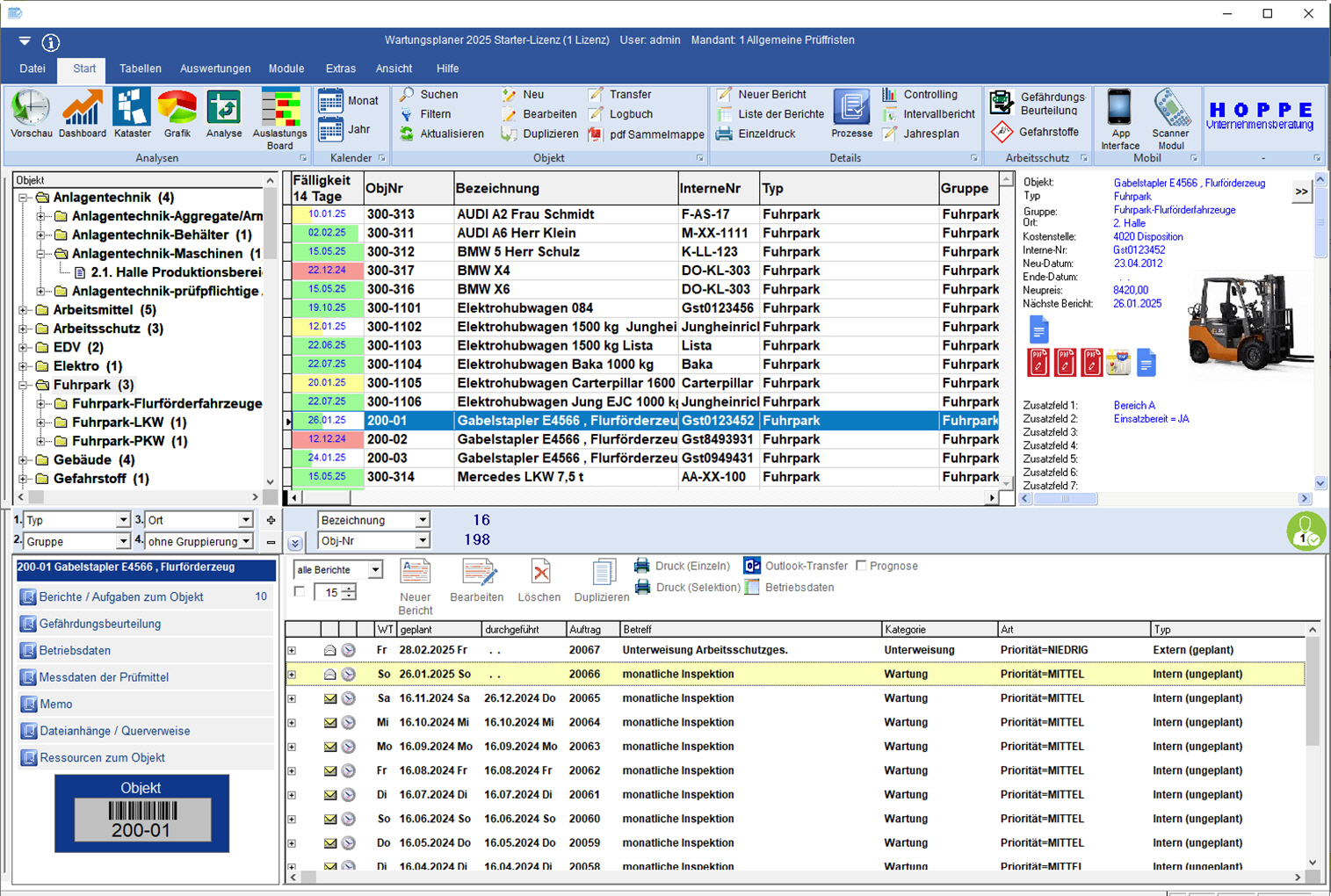
Task: Select tree item Fuhrpark-LKW (1)
Action: tap(129, 422)
